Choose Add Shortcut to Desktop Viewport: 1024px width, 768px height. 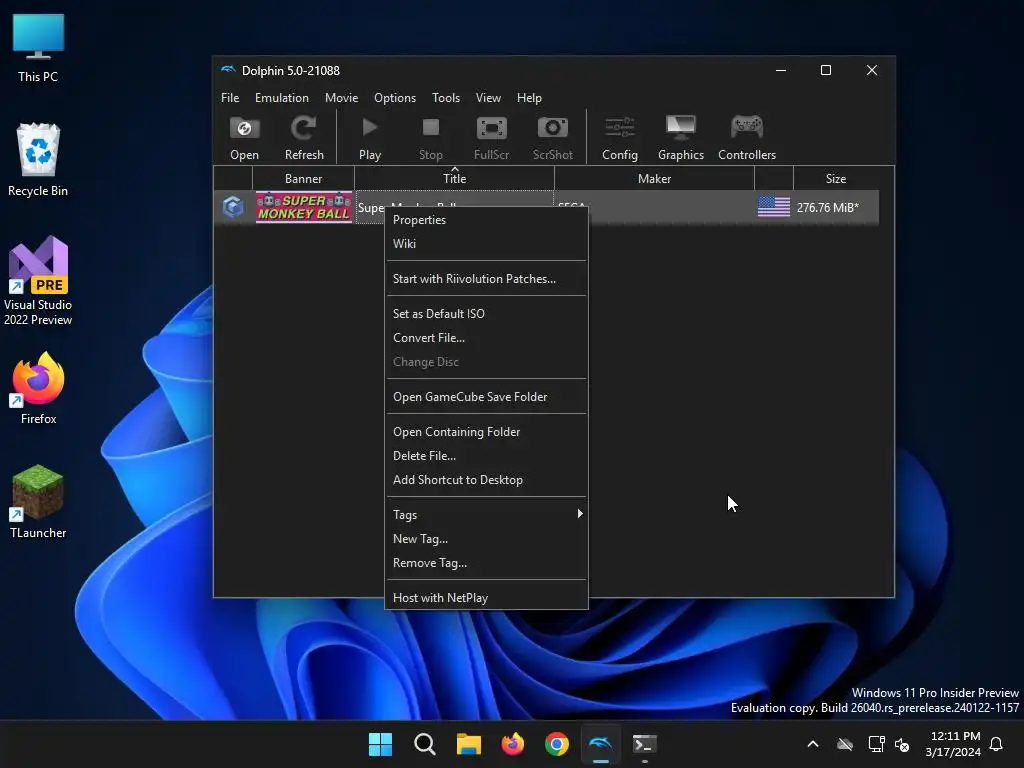[487, 479]
